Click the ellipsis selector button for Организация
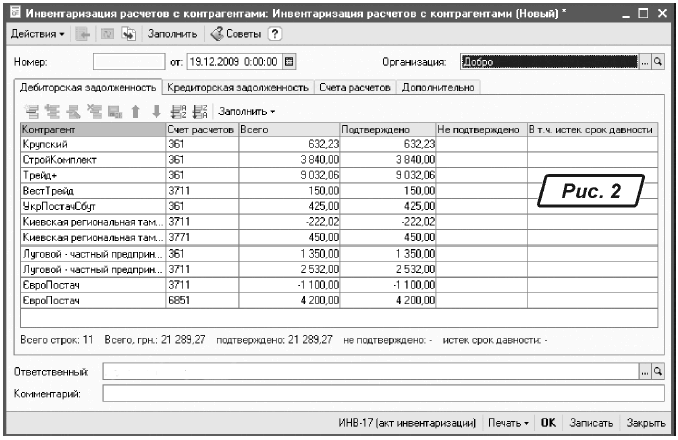This screenshot has height=440, width=678. click(644, 62)
